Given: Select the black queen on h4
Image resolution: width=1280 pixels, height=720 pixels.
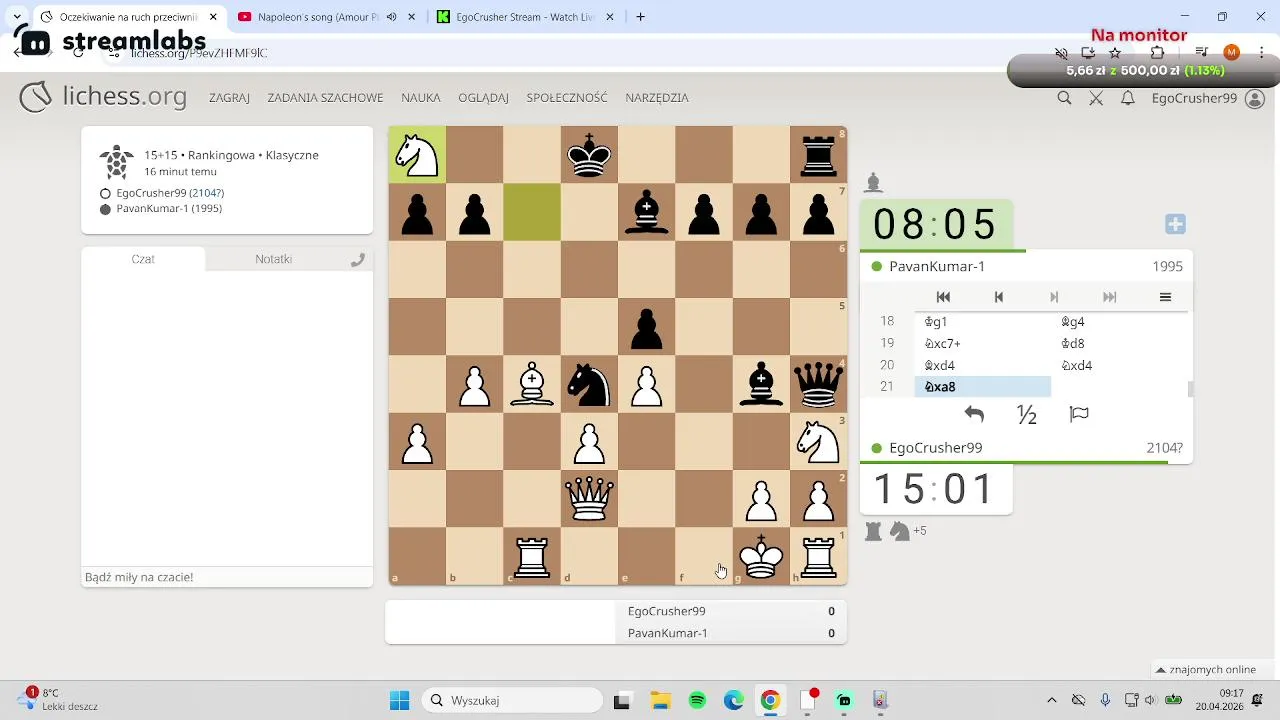Looking at the screenshot, I should coord(819,385).
